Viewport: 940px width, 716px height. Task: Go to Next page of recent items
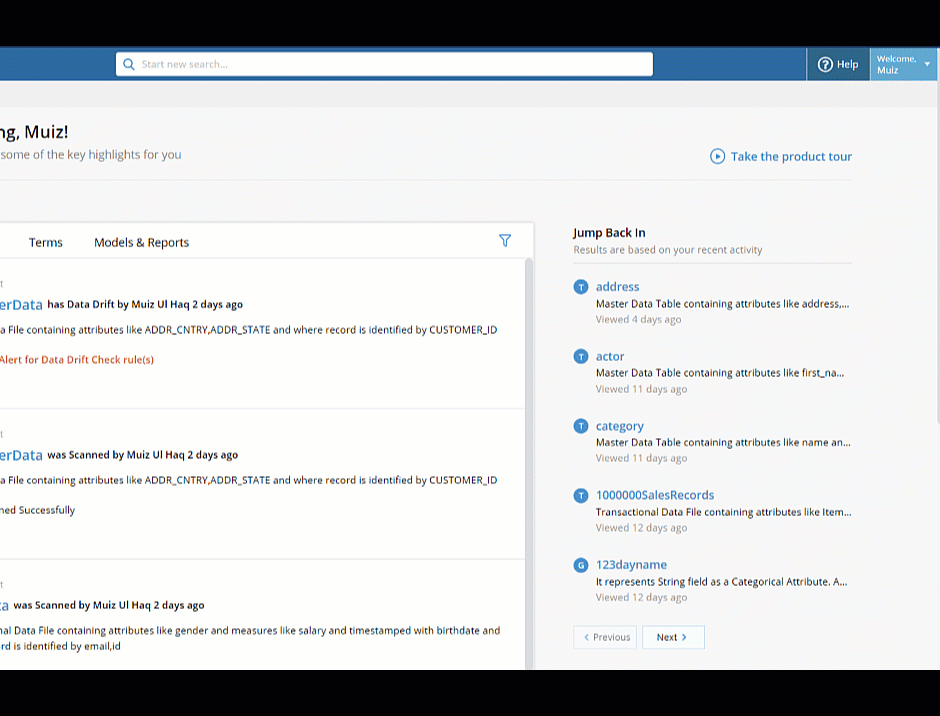673,637
